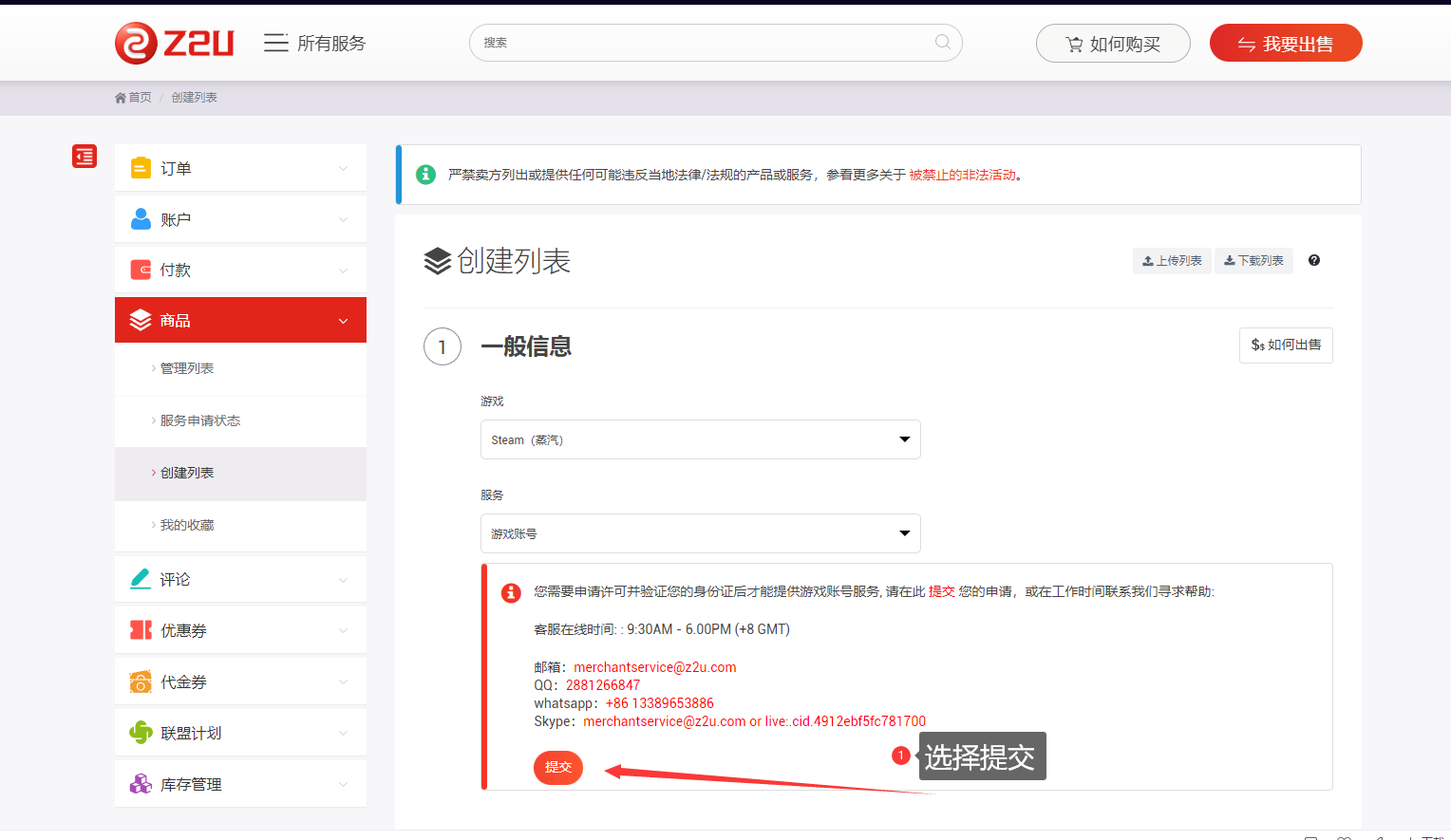Open the 所有服务 hamburger menu

pos(276,43)
